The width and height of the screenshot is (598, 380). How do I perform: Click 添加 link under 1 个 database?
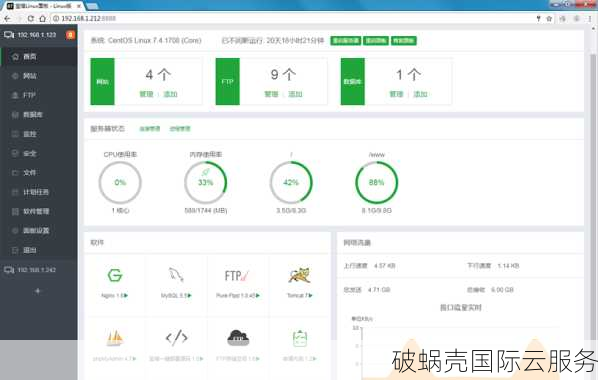pos(420,94)
